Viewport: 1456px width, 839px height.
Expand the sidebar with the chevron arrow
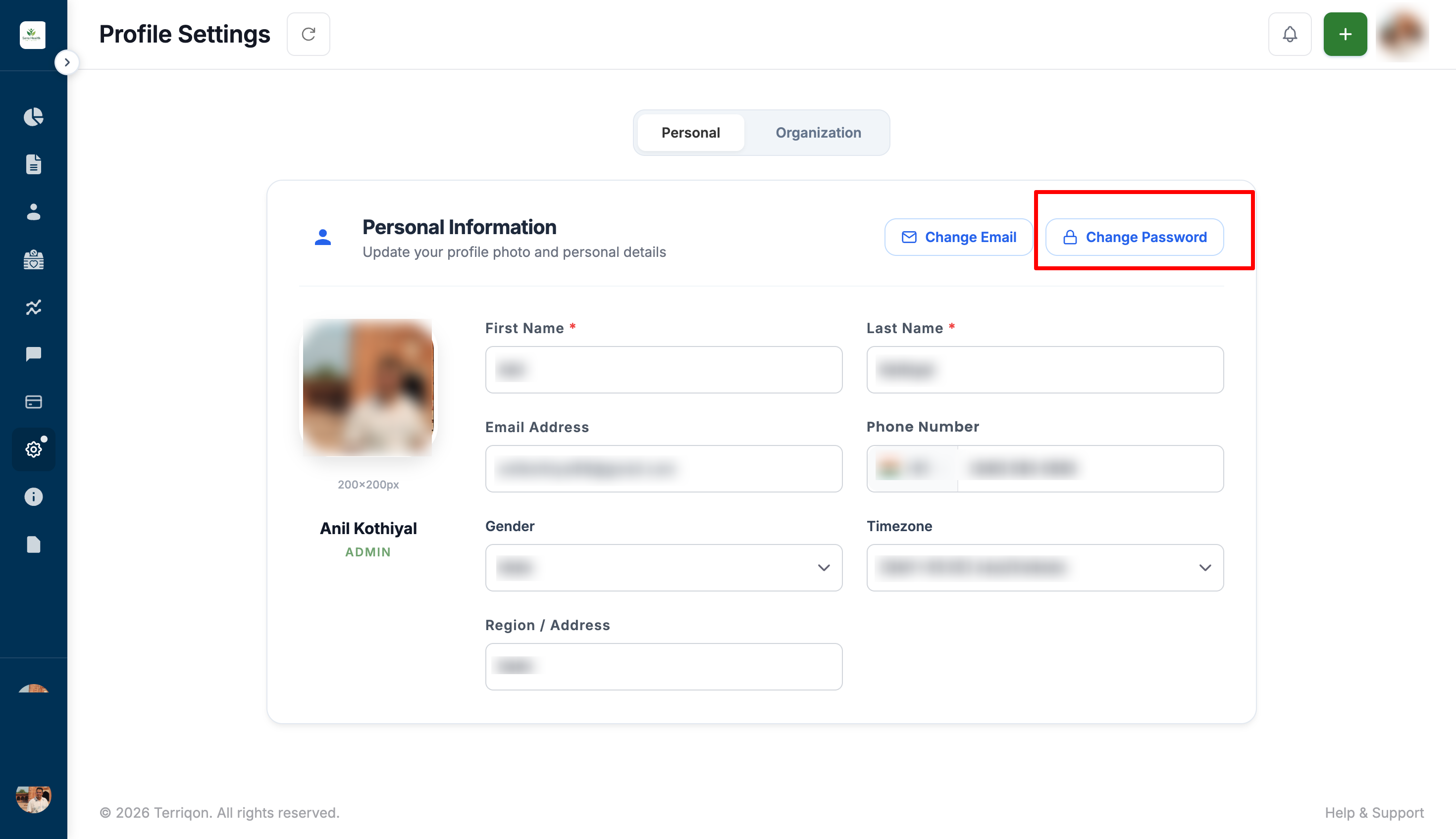pyautogui.click(x=67, y=62)
